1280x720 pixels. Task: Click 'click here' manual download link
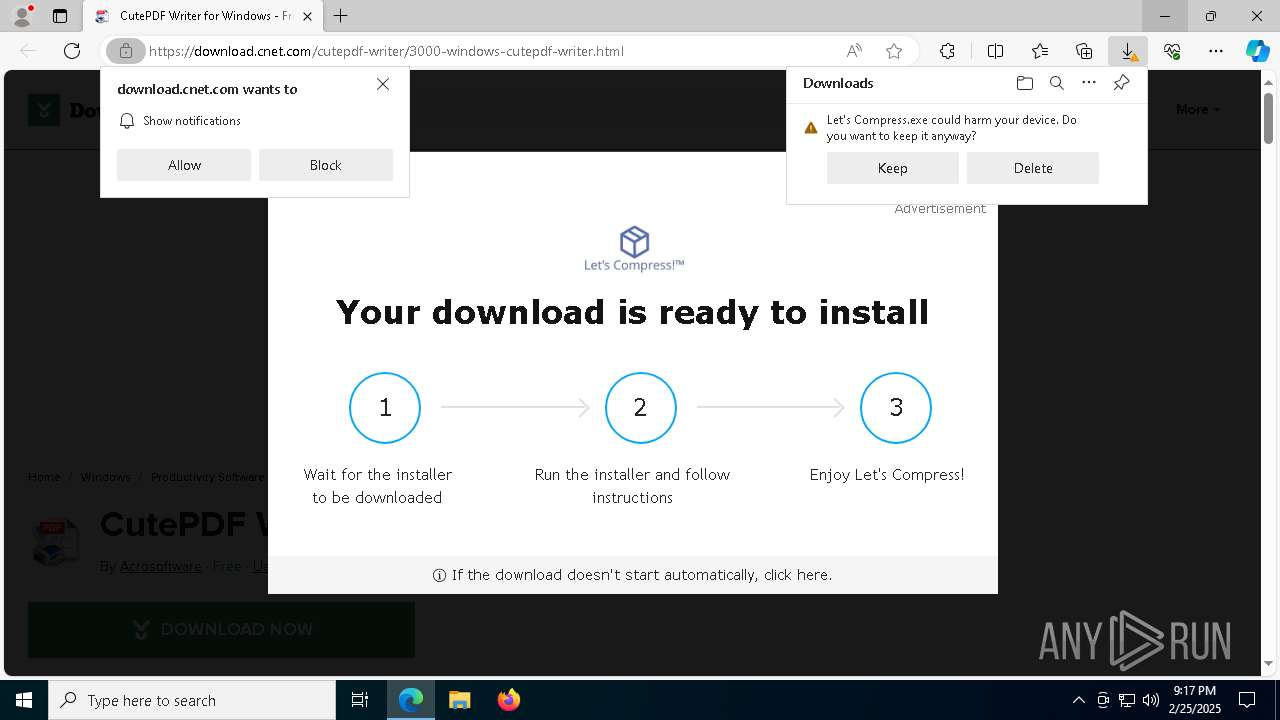[797, 575]
